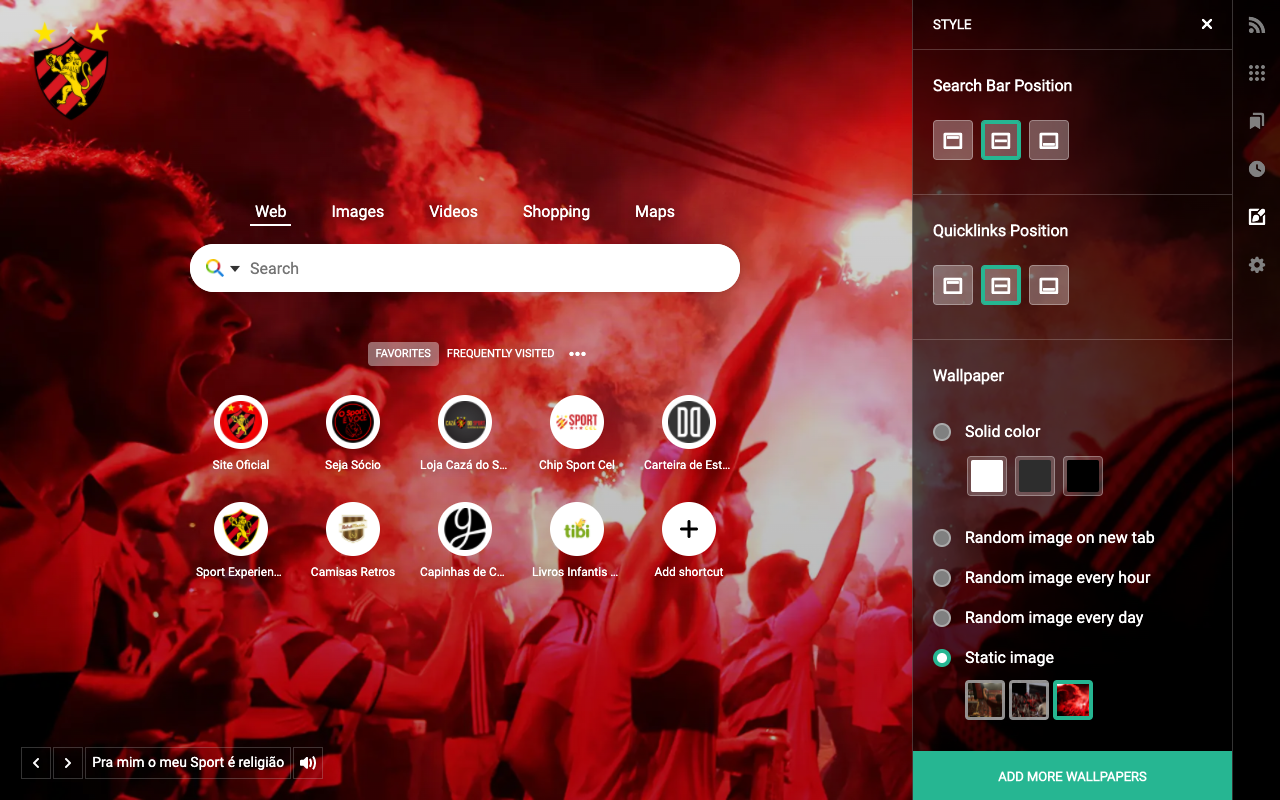Screen dimensions: 1280x800
Task: Select the Solid color wallpaper option
Action: click(x=941, y=432)
